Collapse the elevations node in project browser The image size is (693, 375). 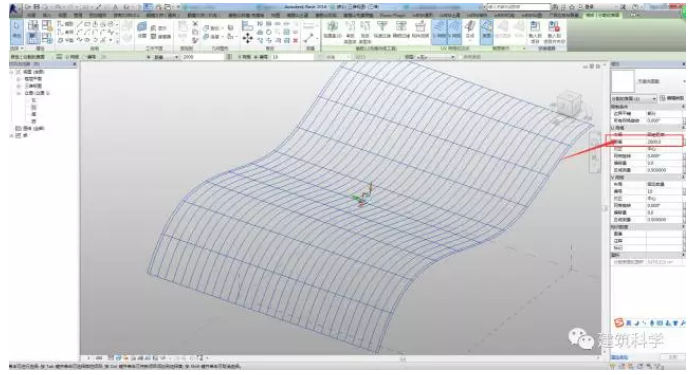click(x=19, y=93)
